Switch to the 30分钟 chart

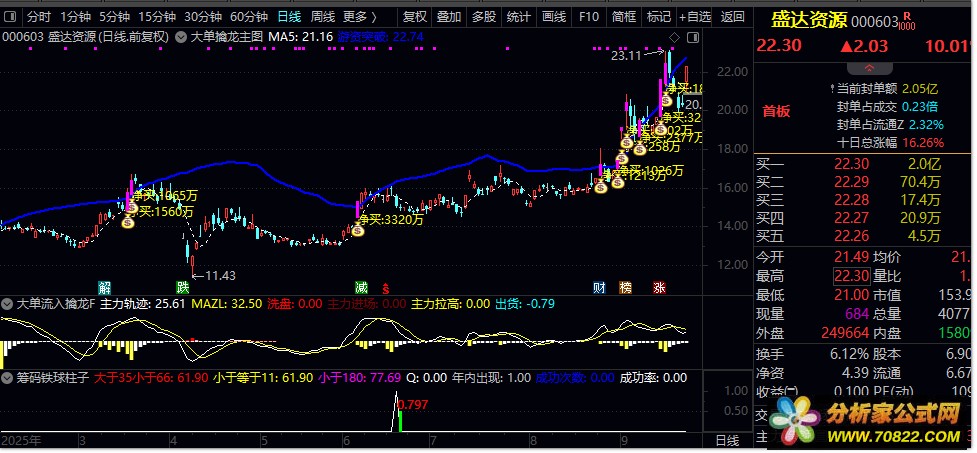203,17
